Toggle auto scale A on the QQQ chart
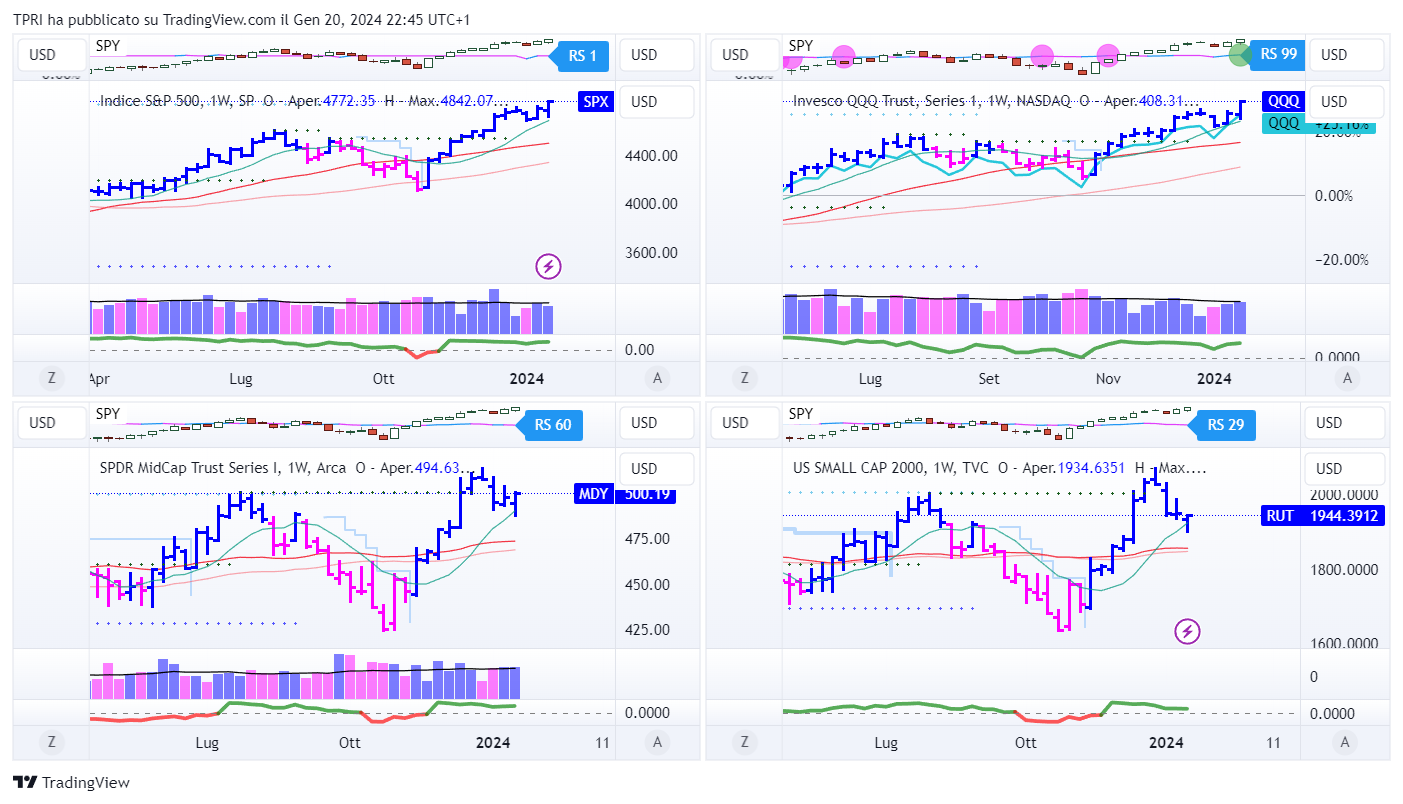The image size is (1403, 804). click(x=1347, y=378)
